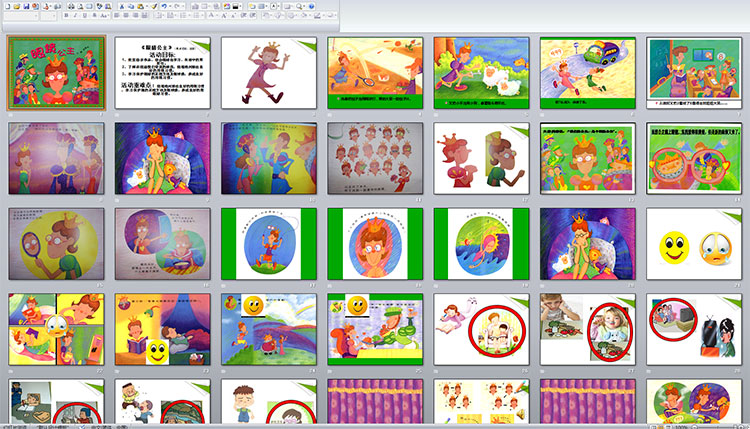Select slide showing princess dancing on white
This screenshot has height=429, width=750.
[269, 73]
